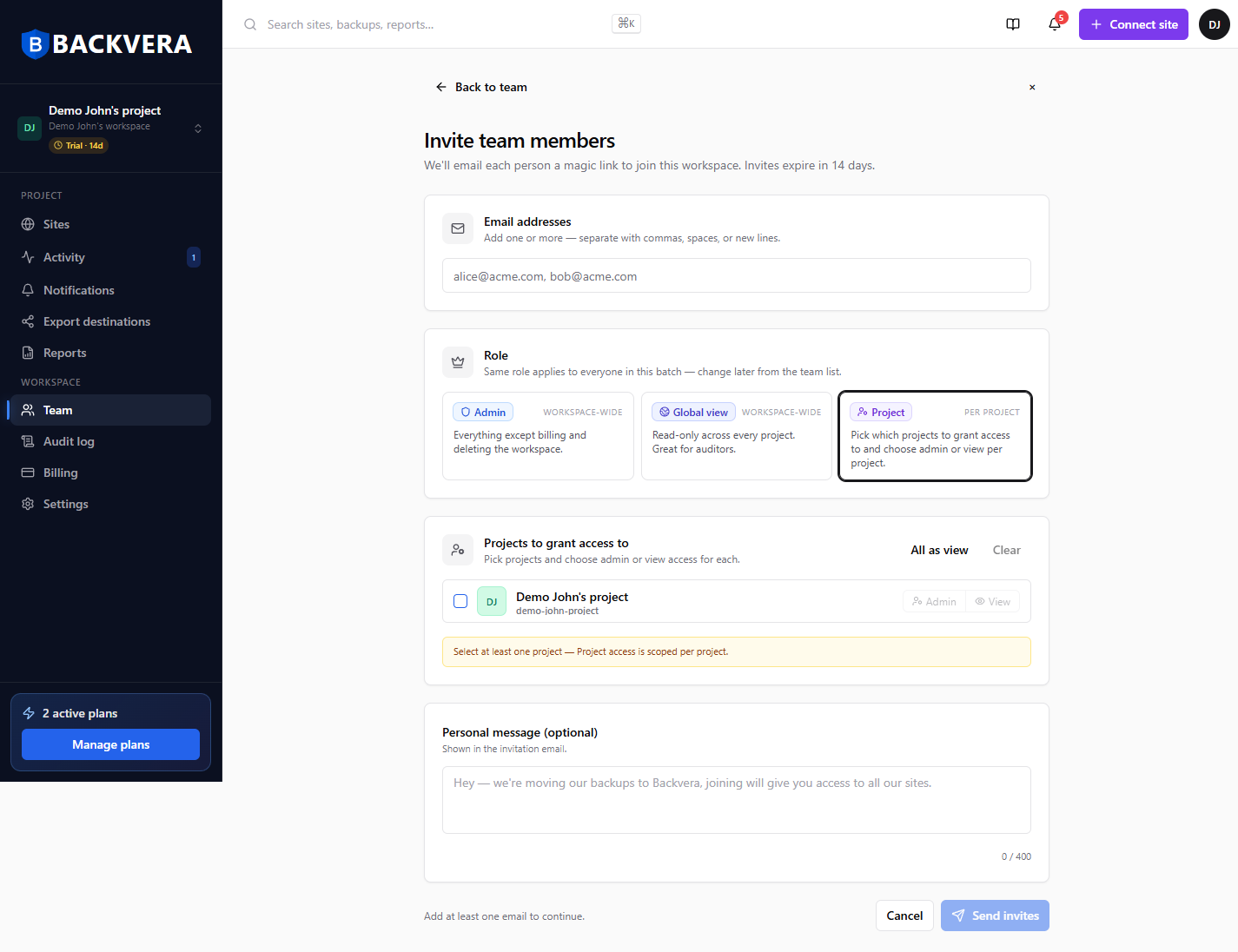
Task: Click the Settings gear icon
Action: 28,504
